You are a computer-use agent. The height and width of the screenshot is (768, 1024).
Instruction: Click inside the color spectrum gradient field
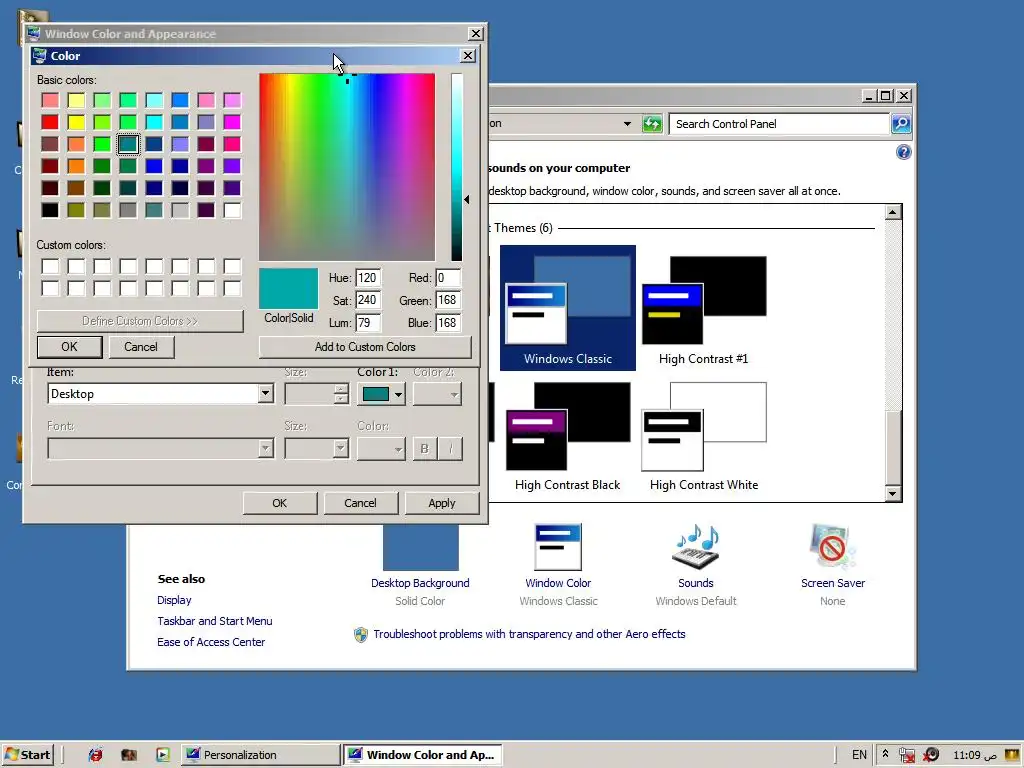347,167
